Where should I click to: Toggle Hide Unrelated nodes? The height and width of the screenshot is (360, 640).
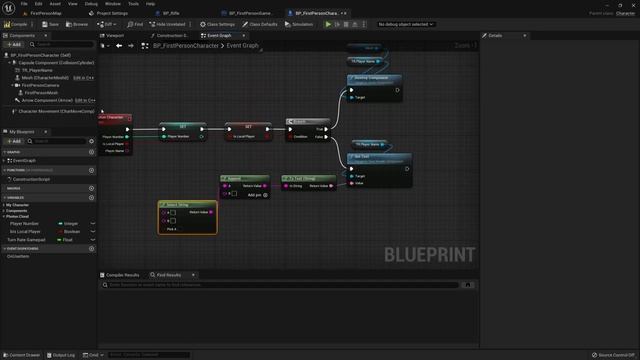(167, 24)
